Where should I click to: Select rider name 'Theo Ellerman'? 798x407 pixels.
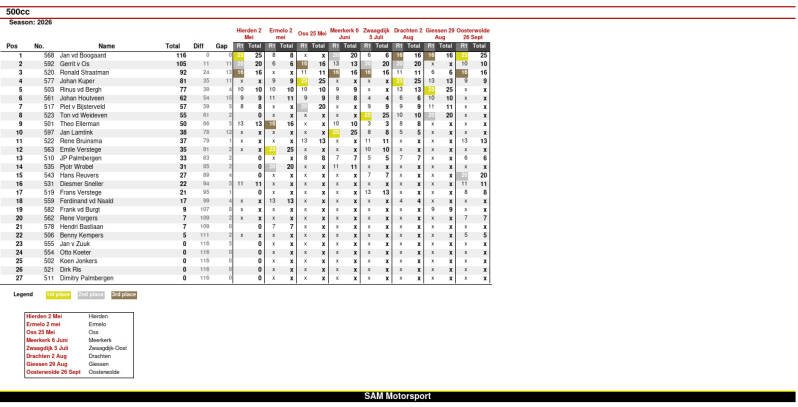click(x=79, y=124)
